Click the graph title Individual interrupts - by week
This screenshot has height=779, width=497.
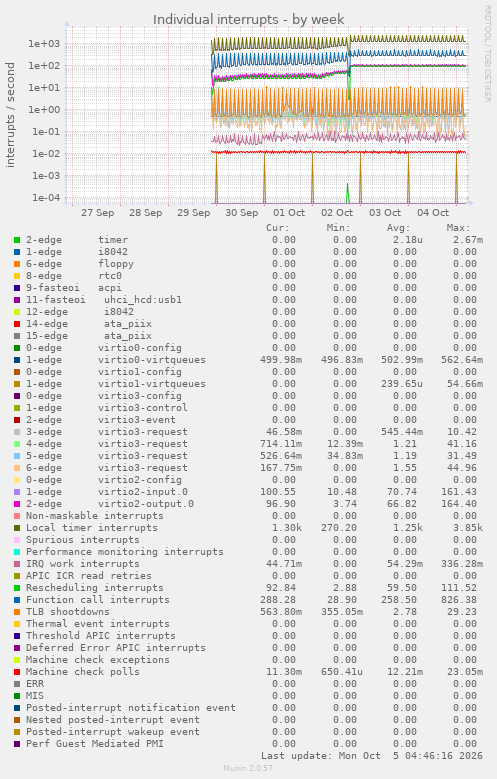pos(248,19)
